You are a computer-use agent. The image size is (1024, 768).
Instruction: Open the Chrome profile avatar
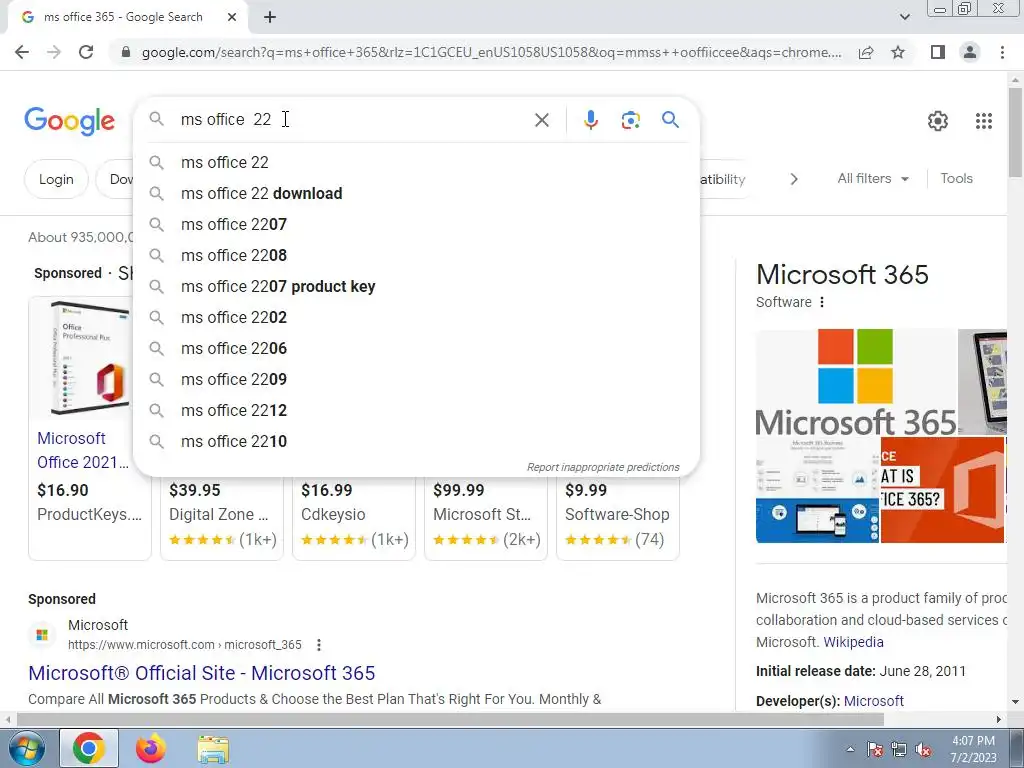[x=970, y=52]
